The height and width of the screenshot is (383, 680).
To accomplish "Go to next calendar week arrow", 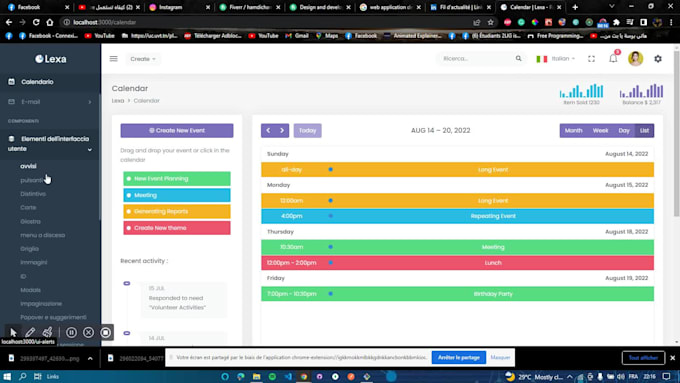I will 282,131.
